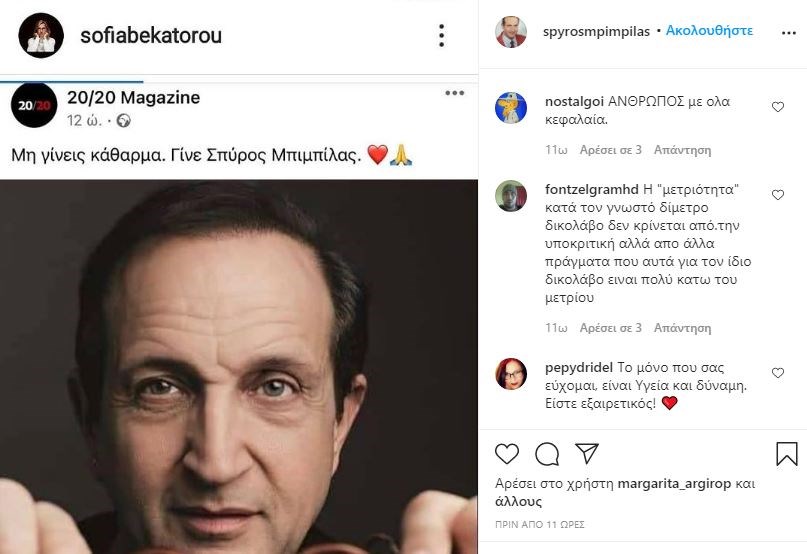Save post with the bookmark icon
The image size is (807, 554).
pos(787,454)
